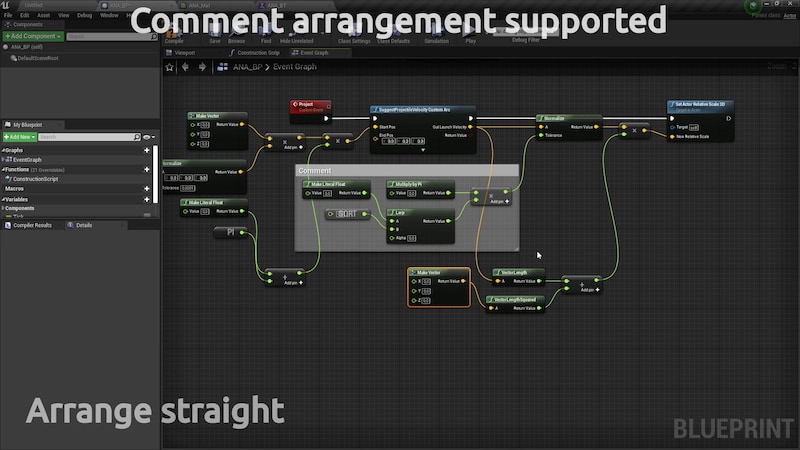Add a new function with plus icon
800x450 pixels.
click(147, 169)
